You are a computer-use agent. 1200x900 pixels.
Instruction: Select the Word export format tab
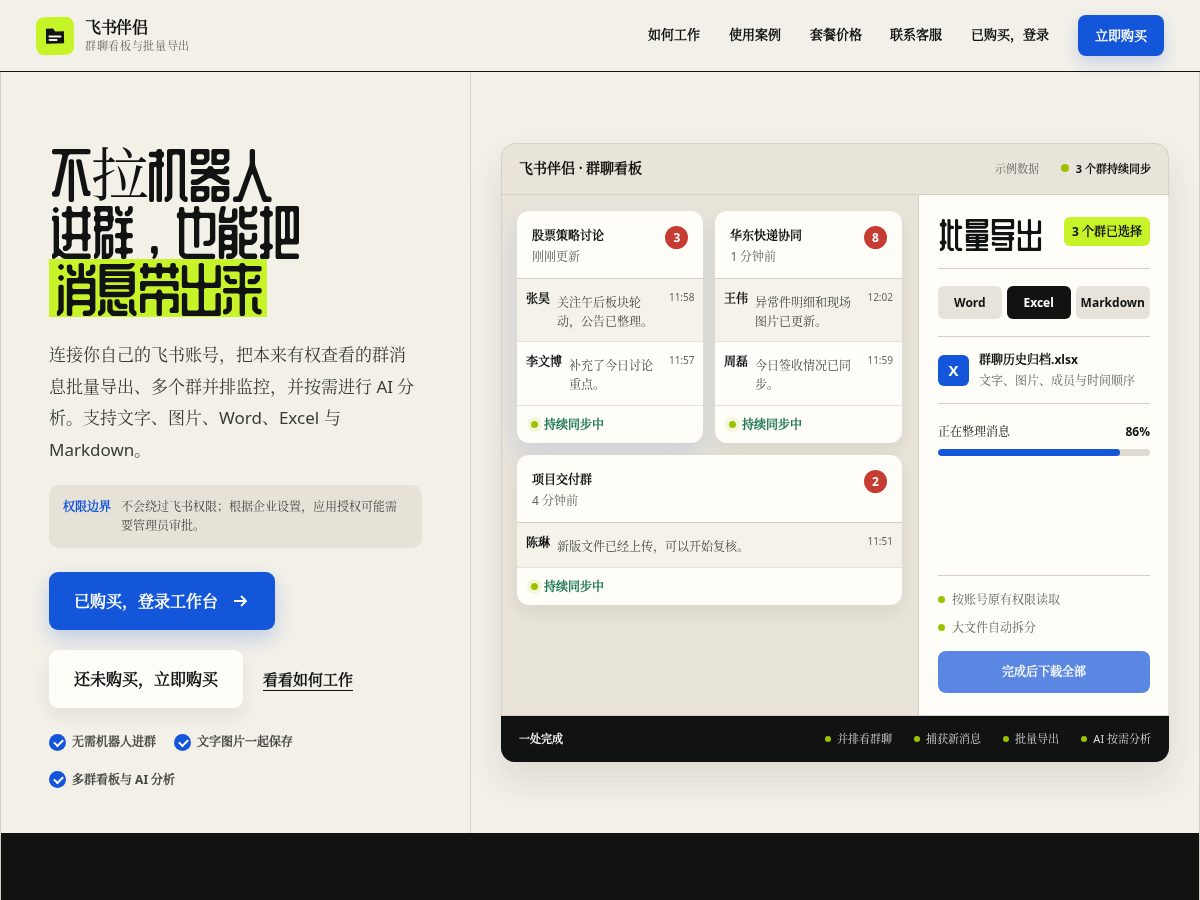tap(970, 302)
